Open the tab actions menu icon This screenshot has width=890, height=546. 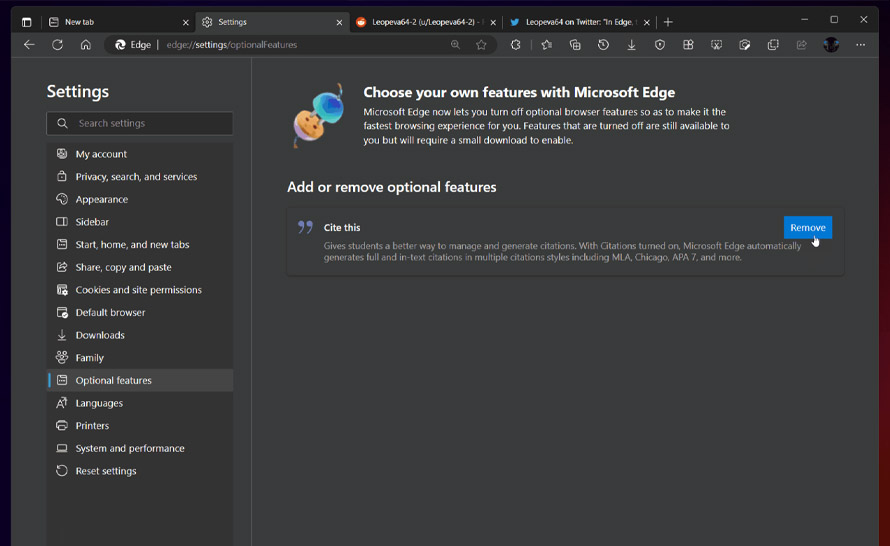[27, 22]
